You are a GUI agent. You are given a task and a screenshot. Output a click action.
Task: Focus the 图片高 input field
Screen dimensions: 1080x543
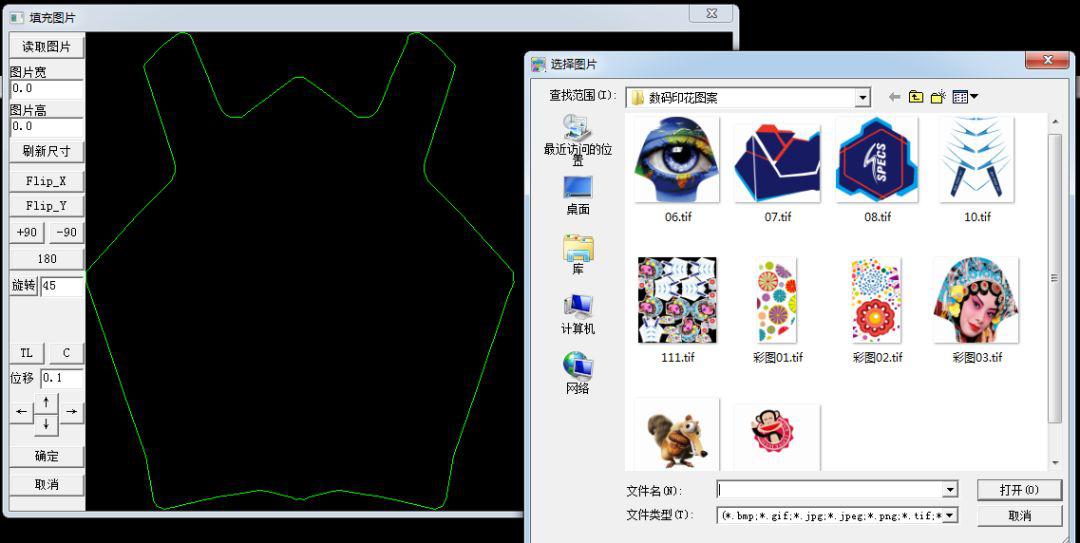(x=47, y=127)
